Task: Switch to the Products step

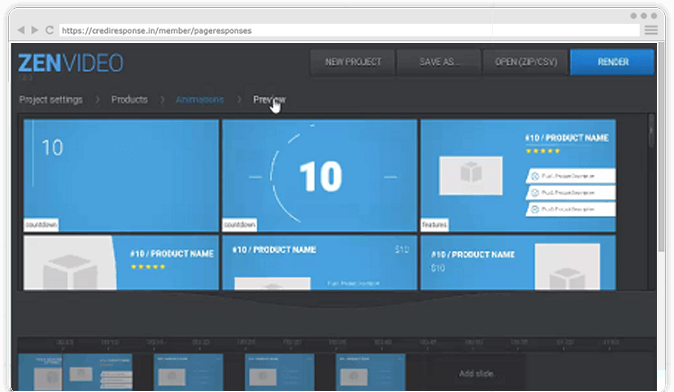Action: tap(129, 100)
